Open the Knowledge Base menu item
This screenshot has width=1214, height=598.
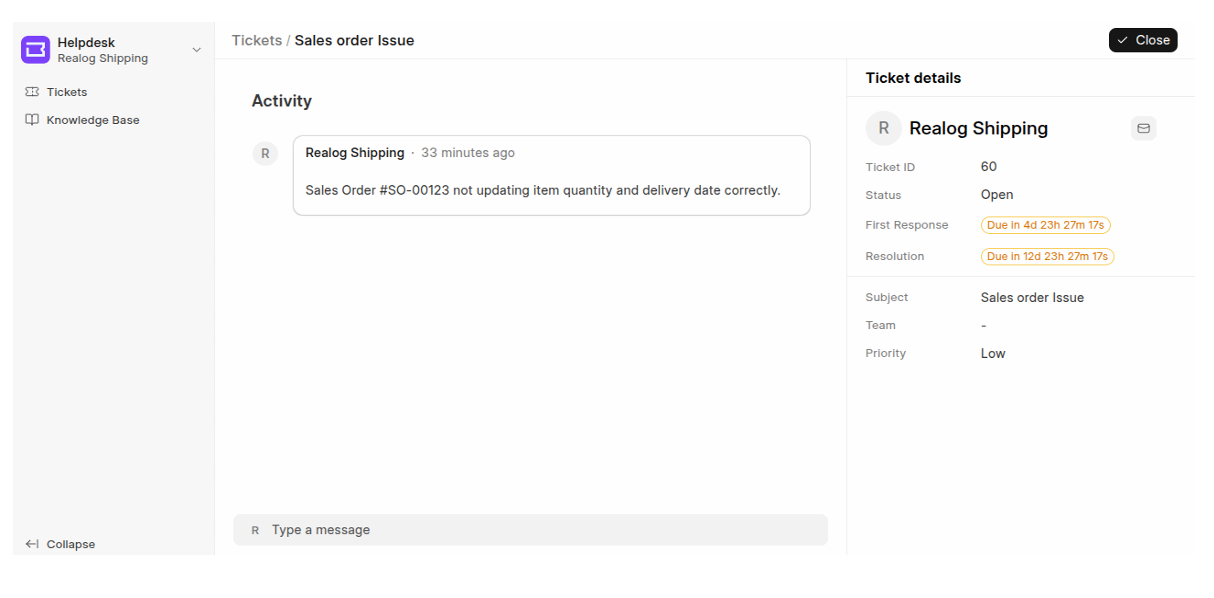(x=93, y=120)
